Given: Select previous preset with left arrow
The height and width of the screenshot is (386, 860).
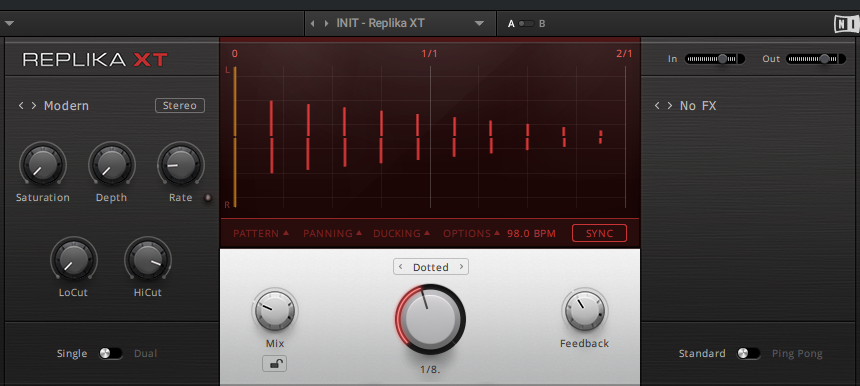Looking at the screenshot, I should [313, 24].
